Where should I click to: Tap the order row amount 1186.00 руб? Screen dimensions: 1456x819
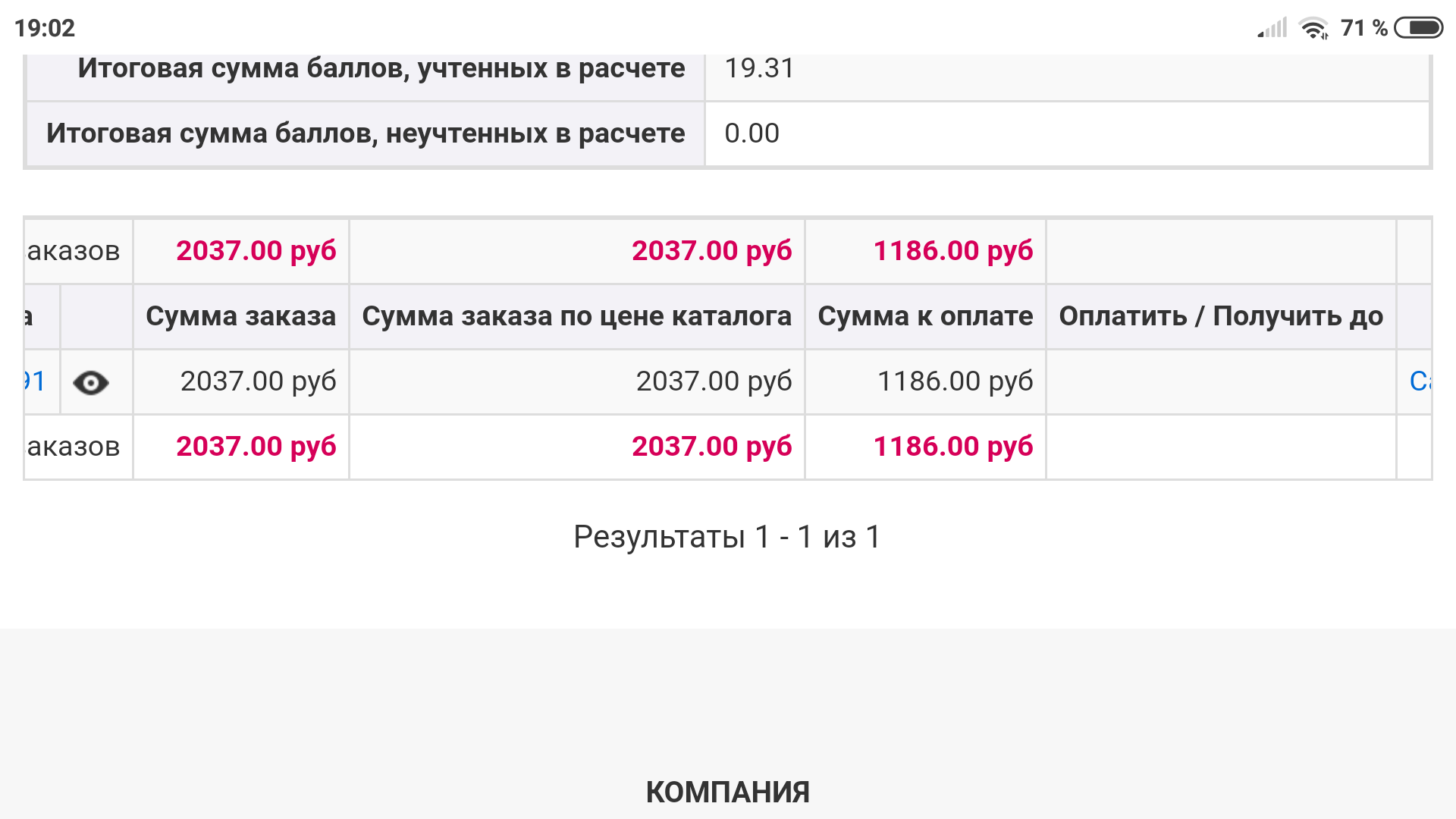[x=955, y=381]
